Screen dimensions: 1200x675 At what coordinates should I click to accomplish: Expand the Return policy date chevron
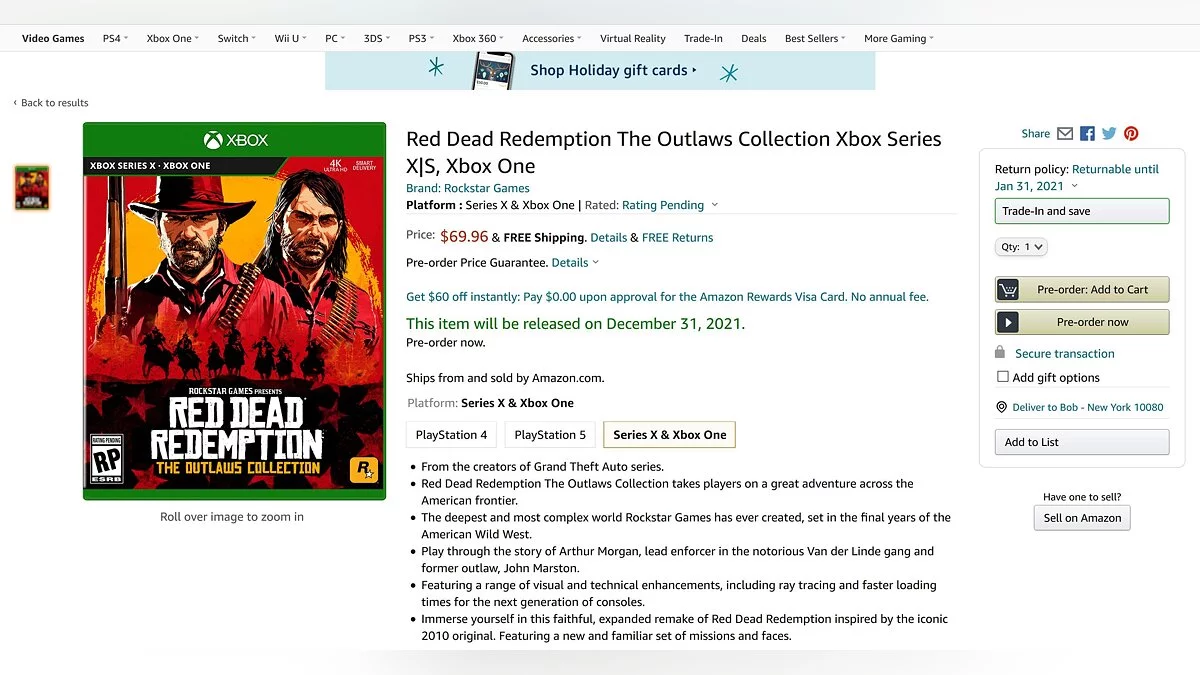(1075, 186)
